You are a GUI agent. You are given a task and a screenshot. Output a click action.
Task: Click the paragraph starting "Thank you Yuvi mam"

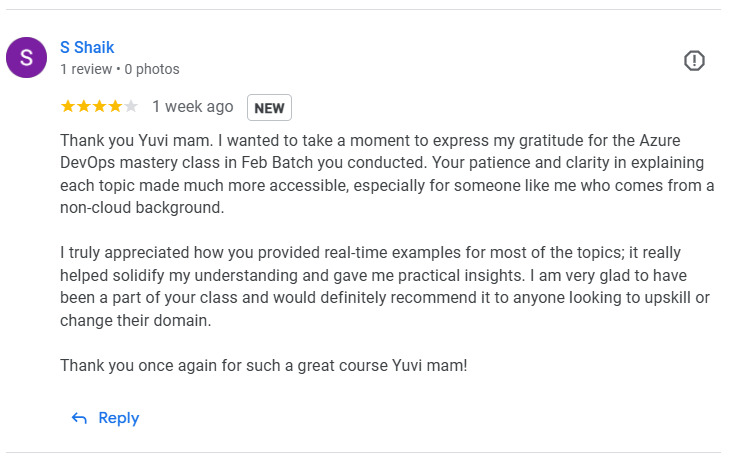[x=387, y=174]
